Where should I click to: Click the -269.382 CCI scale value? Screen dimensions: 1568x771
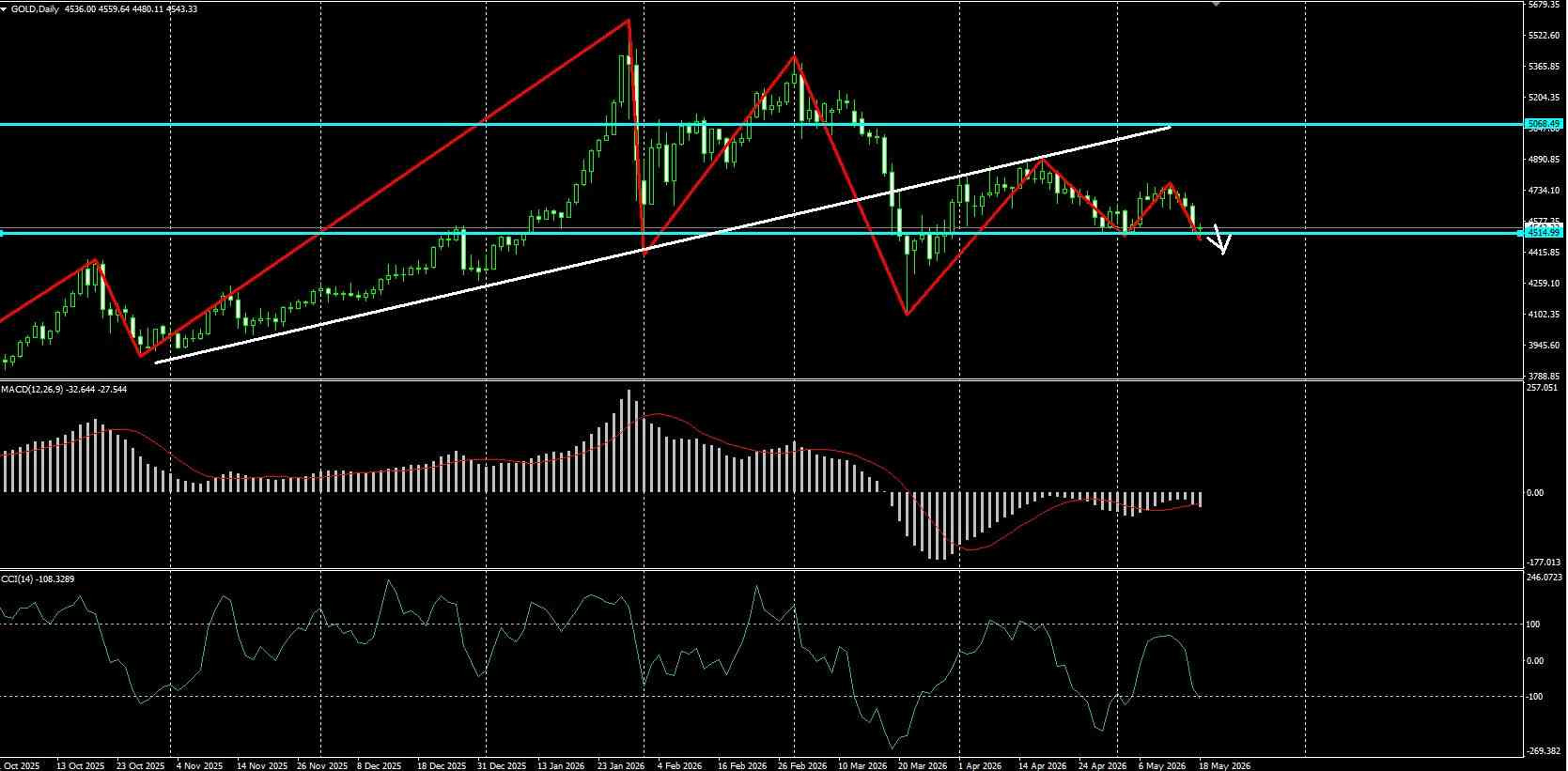pyautogui.click(x=1545, y=751)
